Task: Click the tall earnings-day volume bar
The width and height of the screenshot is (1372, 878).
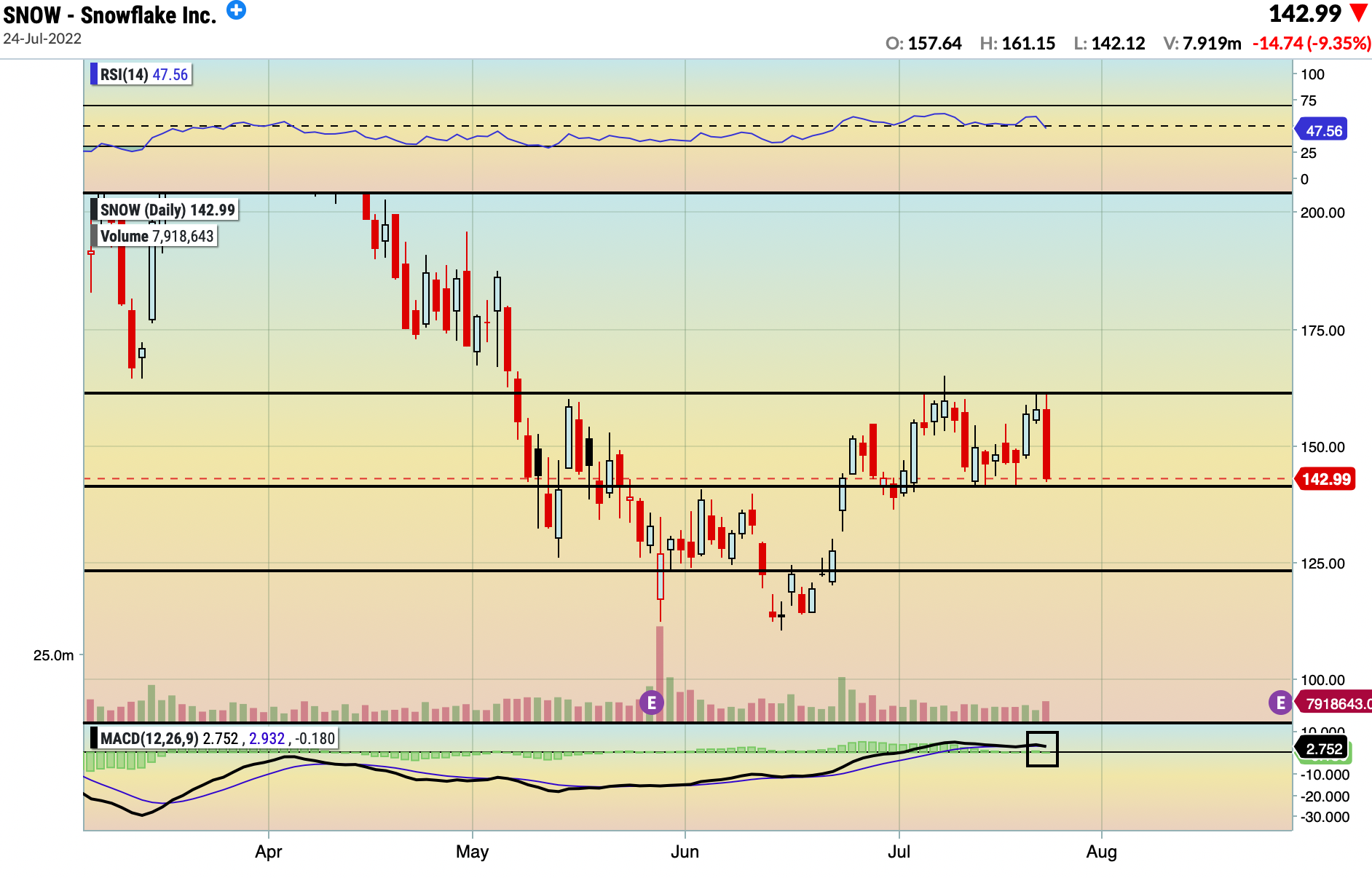Action: (660, 673)
